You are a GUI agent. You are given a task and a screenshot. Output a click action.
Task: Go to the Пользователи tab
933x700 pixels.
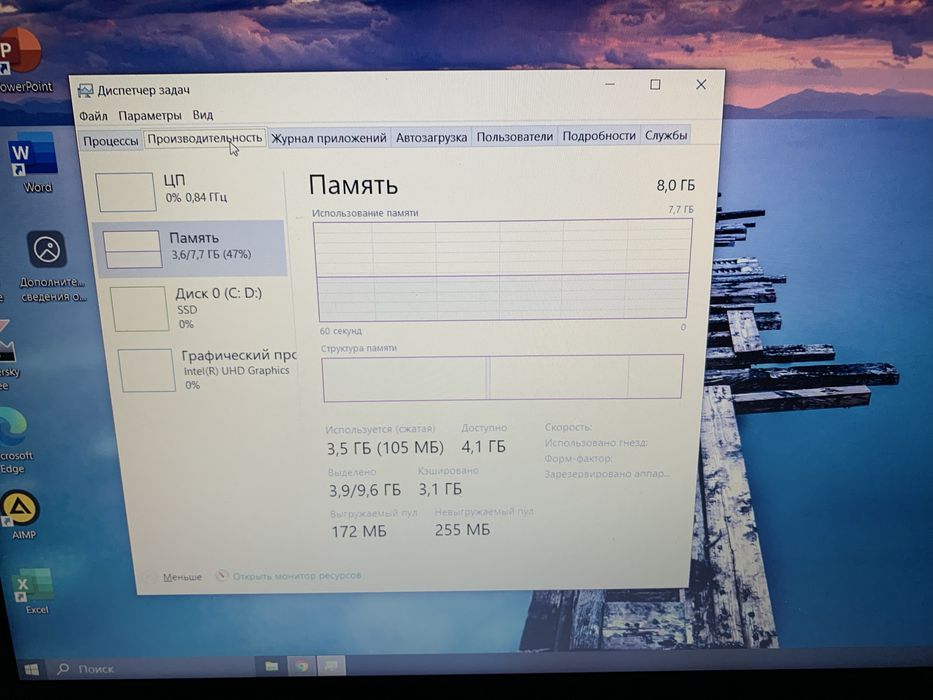click(x=515, y=136)
